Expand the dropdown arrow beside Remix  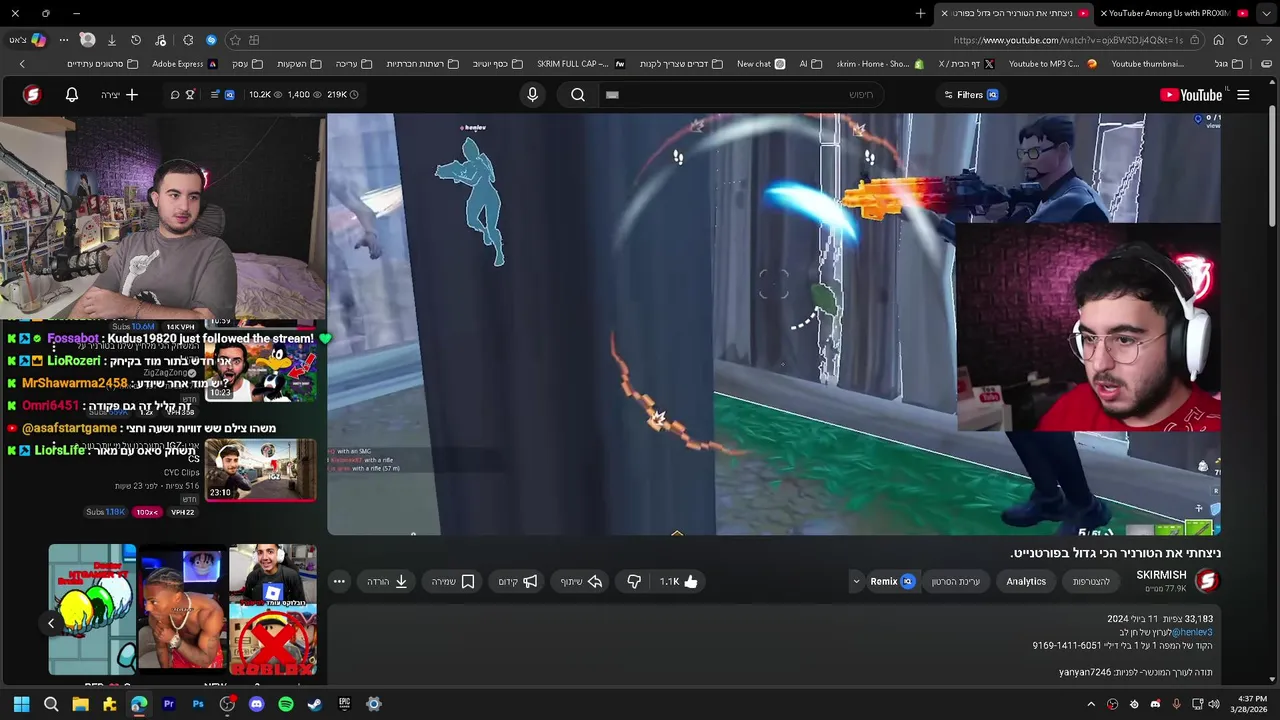(856, 581)
